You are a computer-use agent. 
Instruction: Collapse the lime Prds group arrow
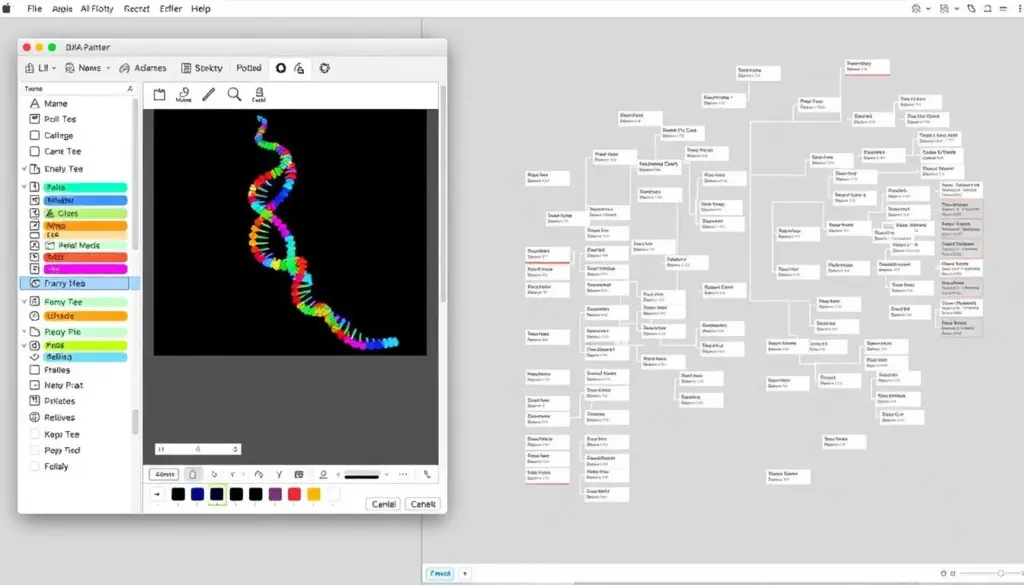point(25,345)
